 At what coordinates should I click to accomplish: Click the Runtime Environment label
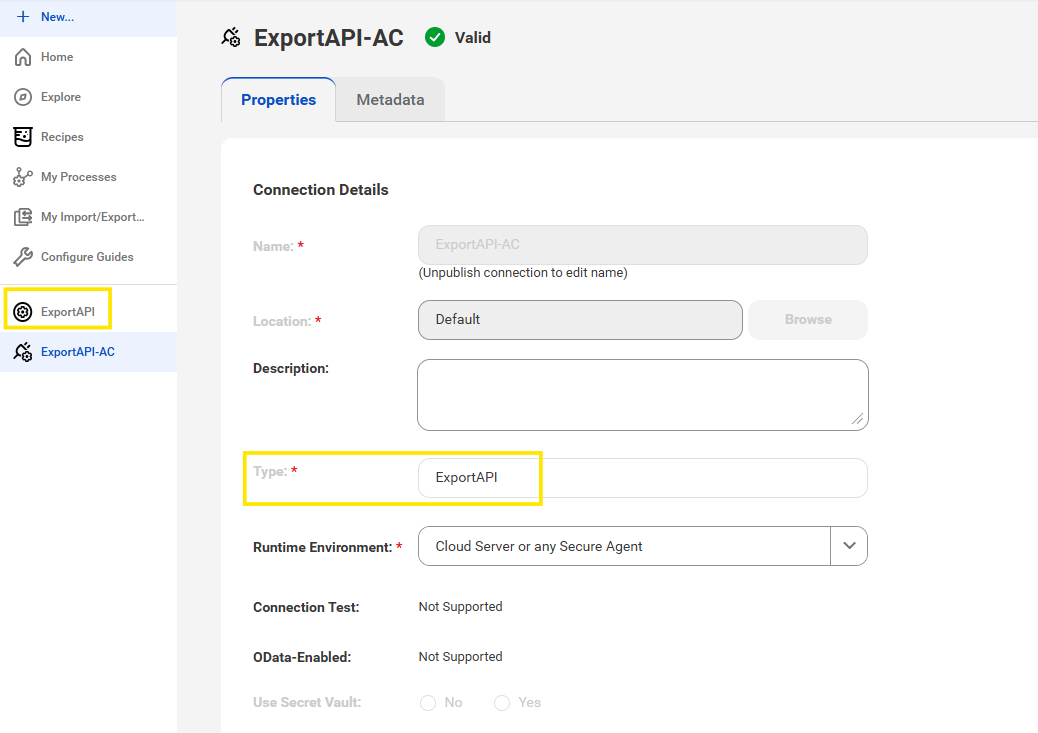pos(322,548)
